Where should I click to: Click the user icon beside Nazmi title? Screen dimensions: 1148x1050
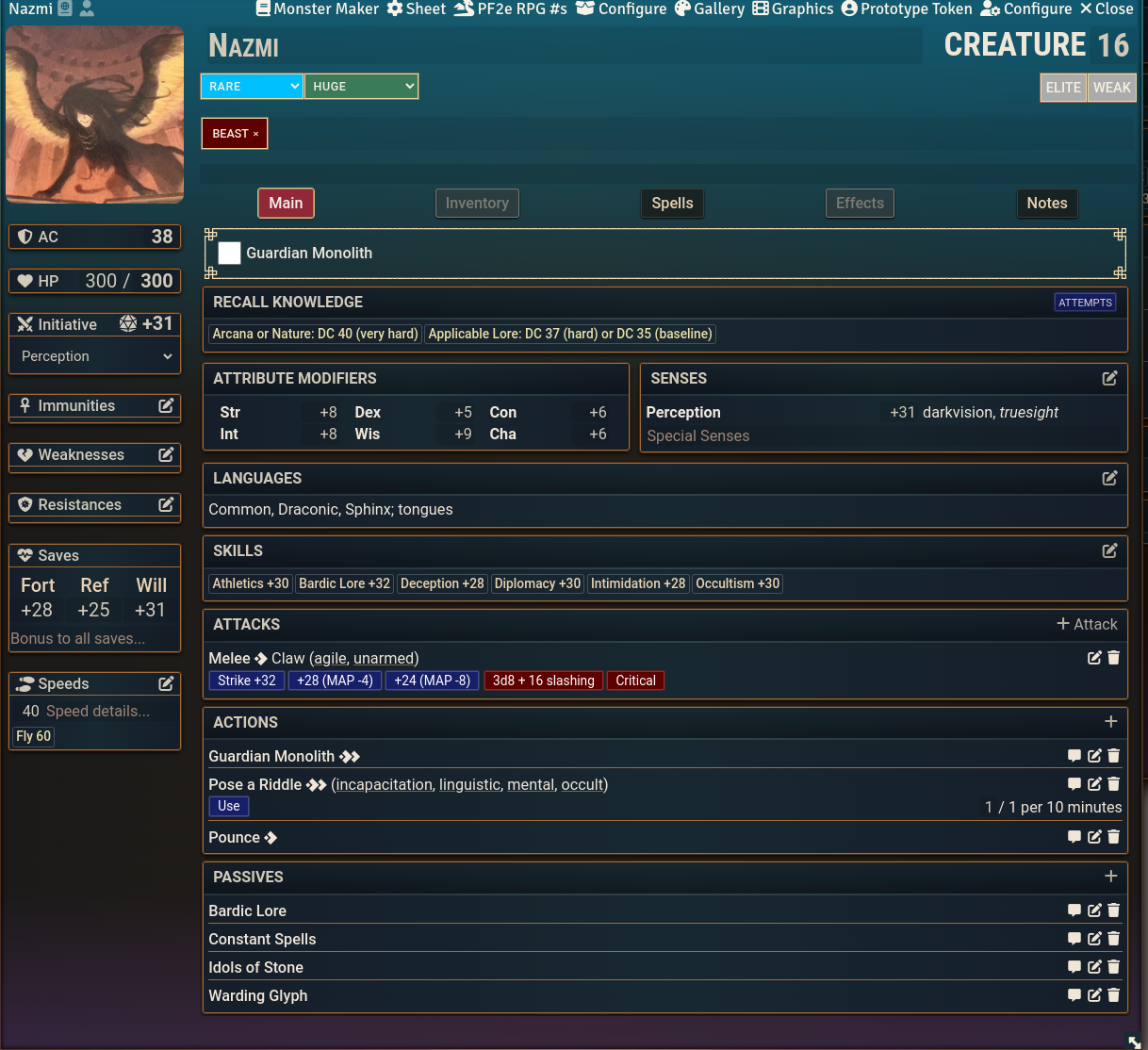[x=87, y=8]
